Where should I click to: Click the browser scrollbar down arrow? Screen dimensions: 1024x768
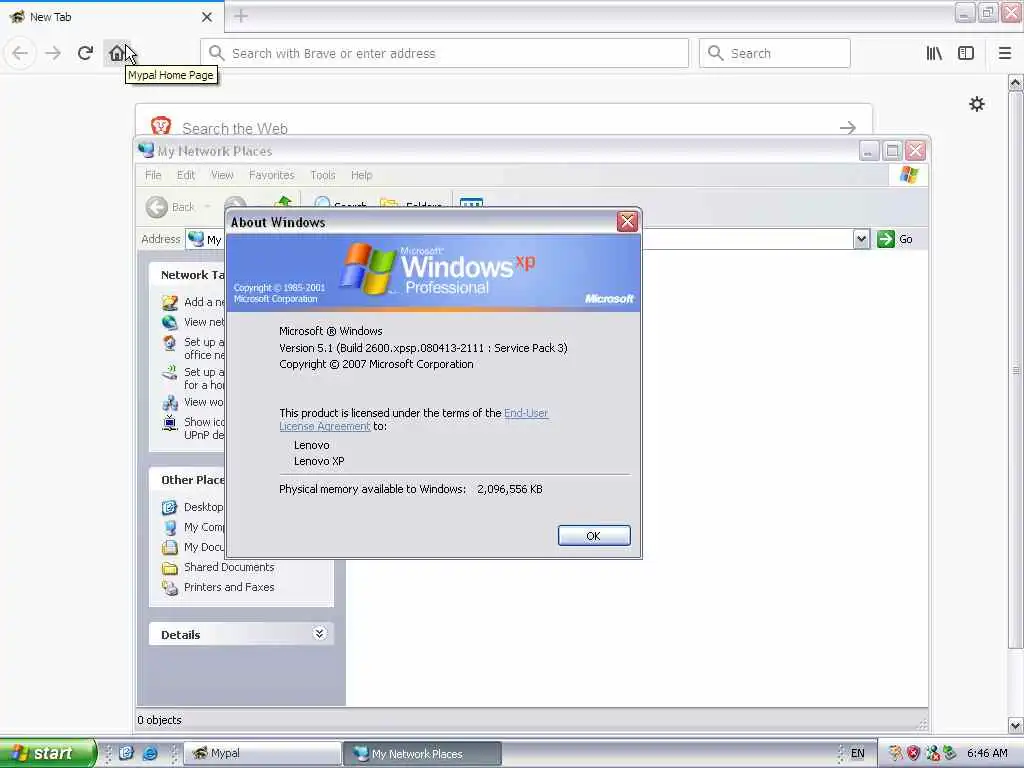[x=1015, y=725]
